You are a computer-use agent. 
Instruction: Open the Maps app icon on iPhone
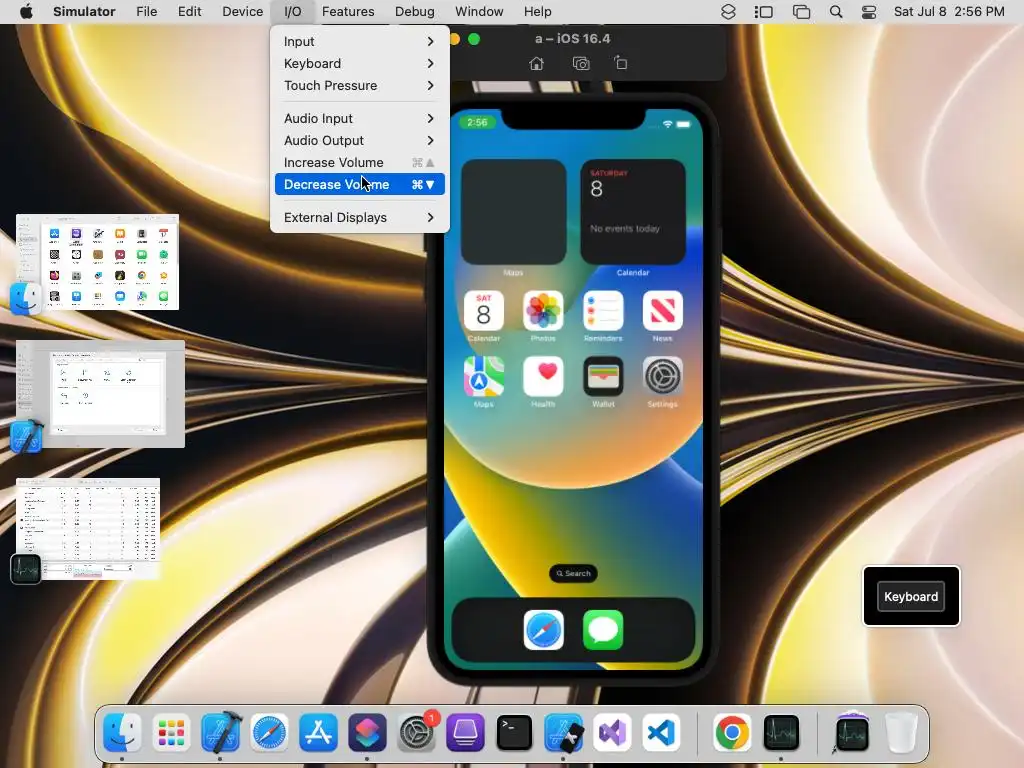point(483,377)
